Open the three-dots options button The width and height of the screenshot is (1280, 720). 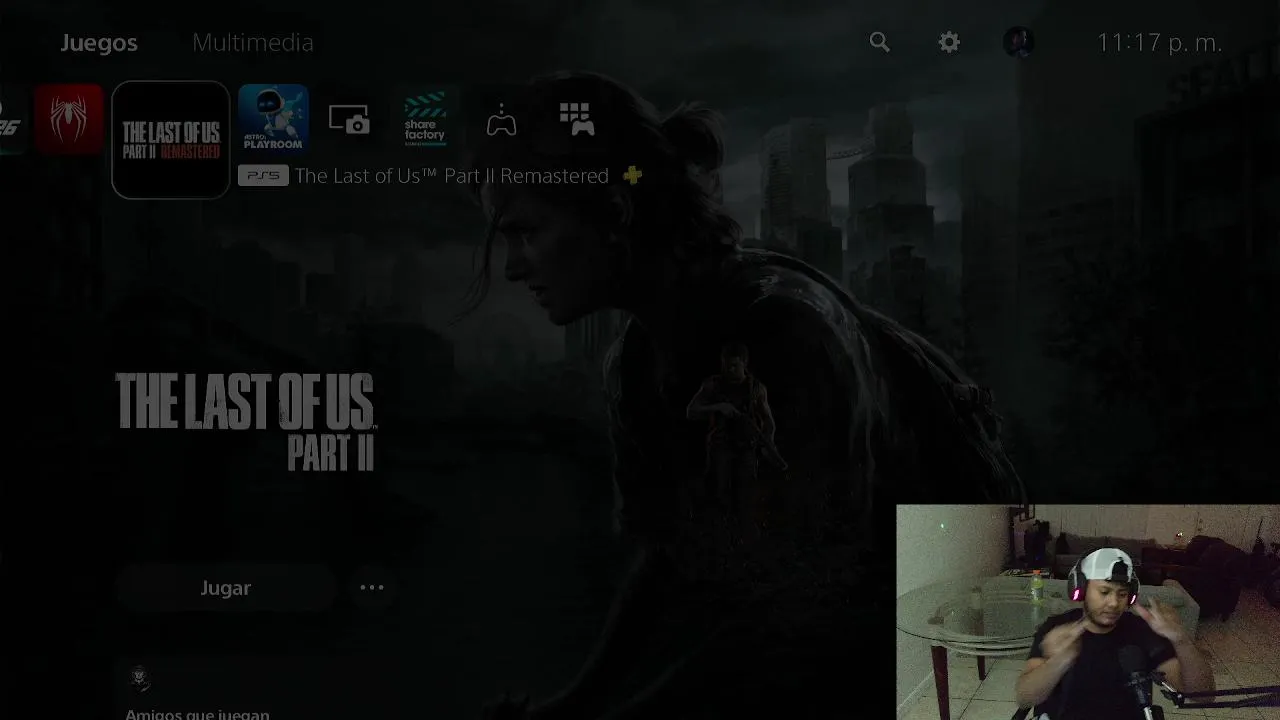pyautogui.click(x=372, y=588)
